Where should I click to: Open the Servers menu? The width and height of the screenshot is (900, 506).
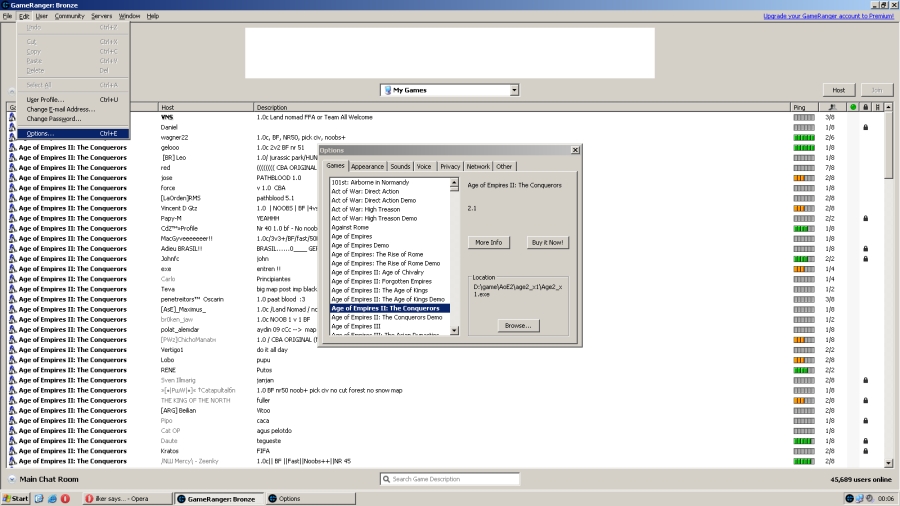tap(101, 16)
